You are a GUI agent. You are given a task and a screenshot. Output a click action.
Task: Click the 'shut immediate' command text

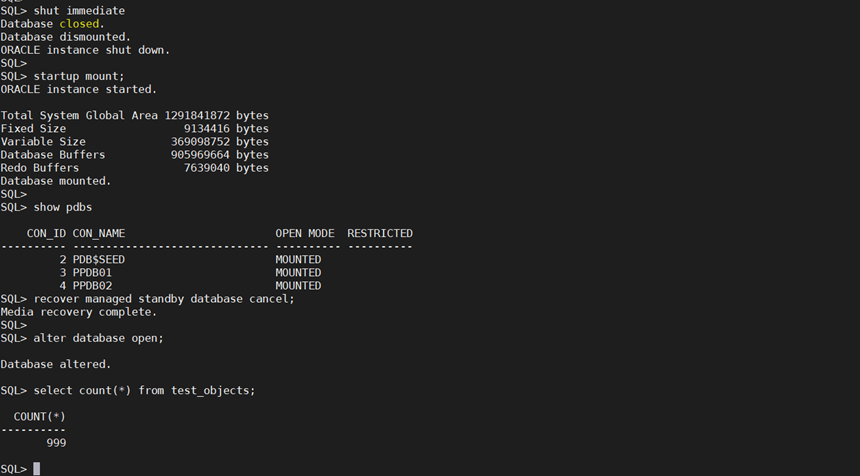pos(79,10)
